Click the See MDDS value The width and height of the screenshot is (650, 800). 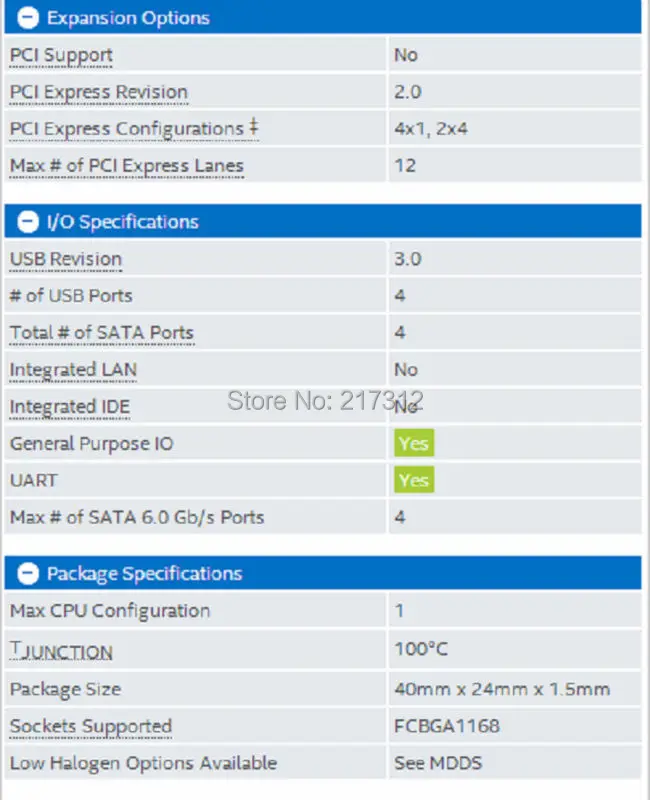tap(437, 763)
